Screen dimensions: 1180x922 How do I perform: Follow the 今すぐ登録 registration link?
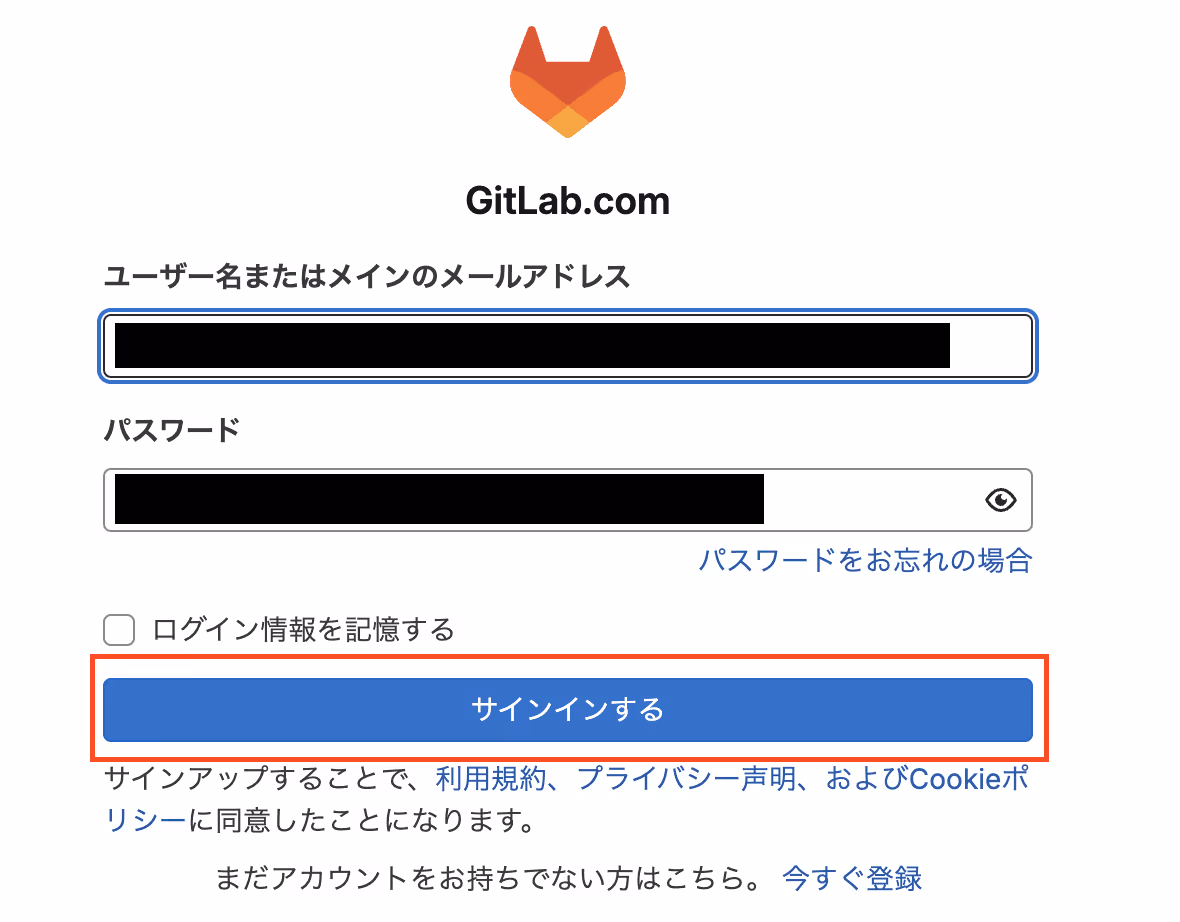[852, 878]
